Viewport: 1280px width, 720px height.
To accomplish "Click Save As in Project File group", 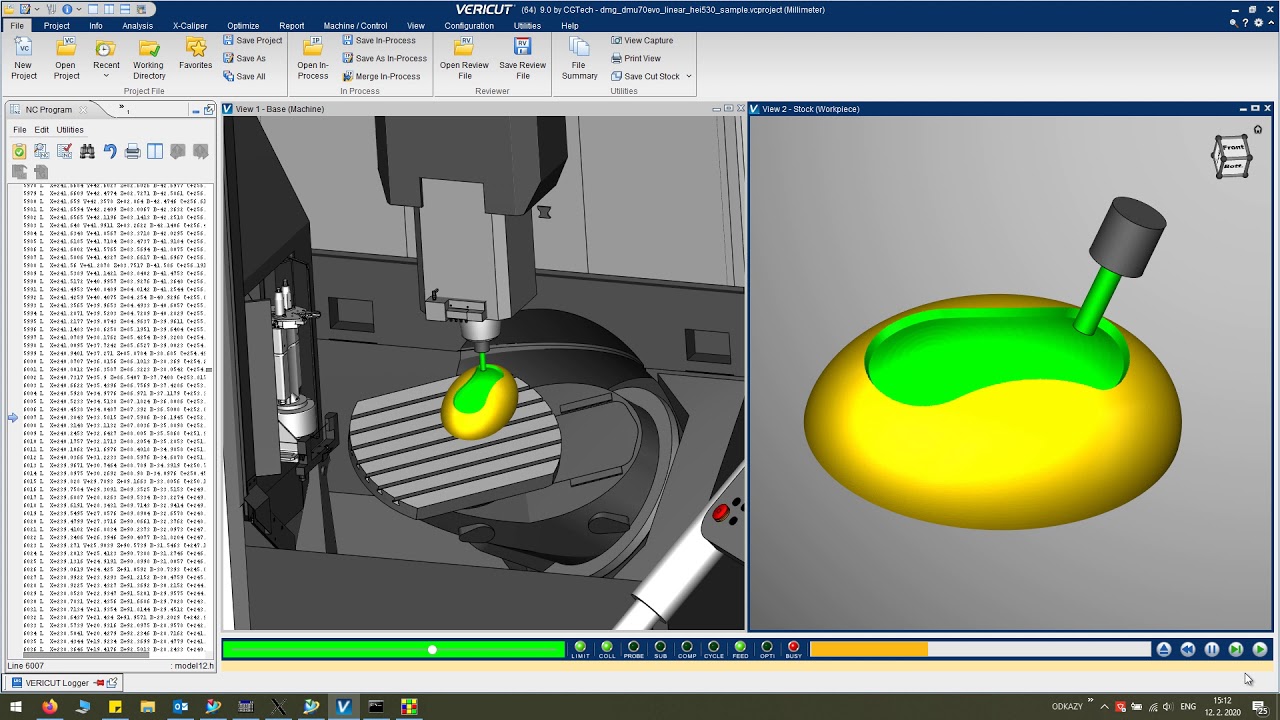I will click(244, 58).
